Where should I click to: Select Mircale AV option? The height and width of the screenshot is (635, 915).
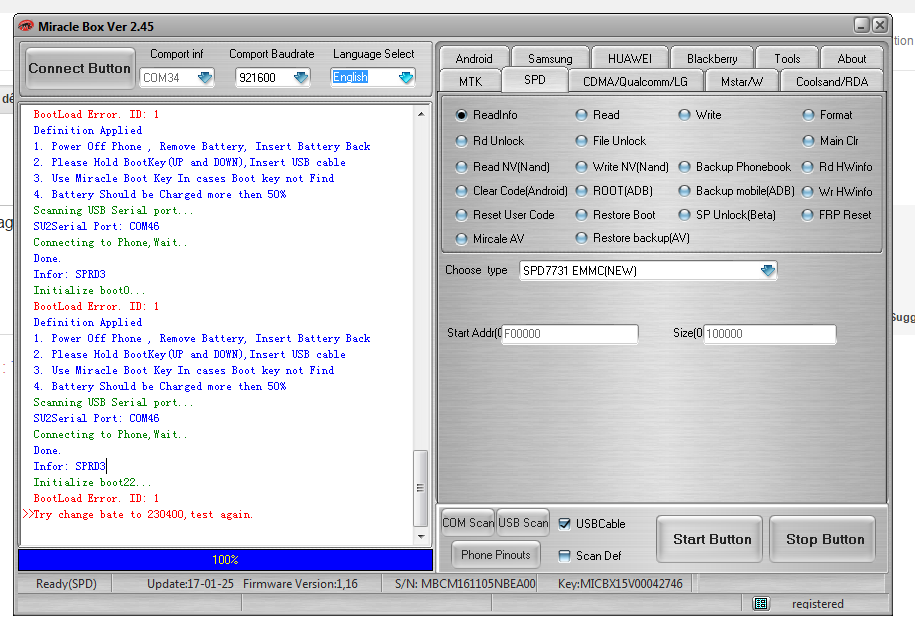click(x=461, y=239)
